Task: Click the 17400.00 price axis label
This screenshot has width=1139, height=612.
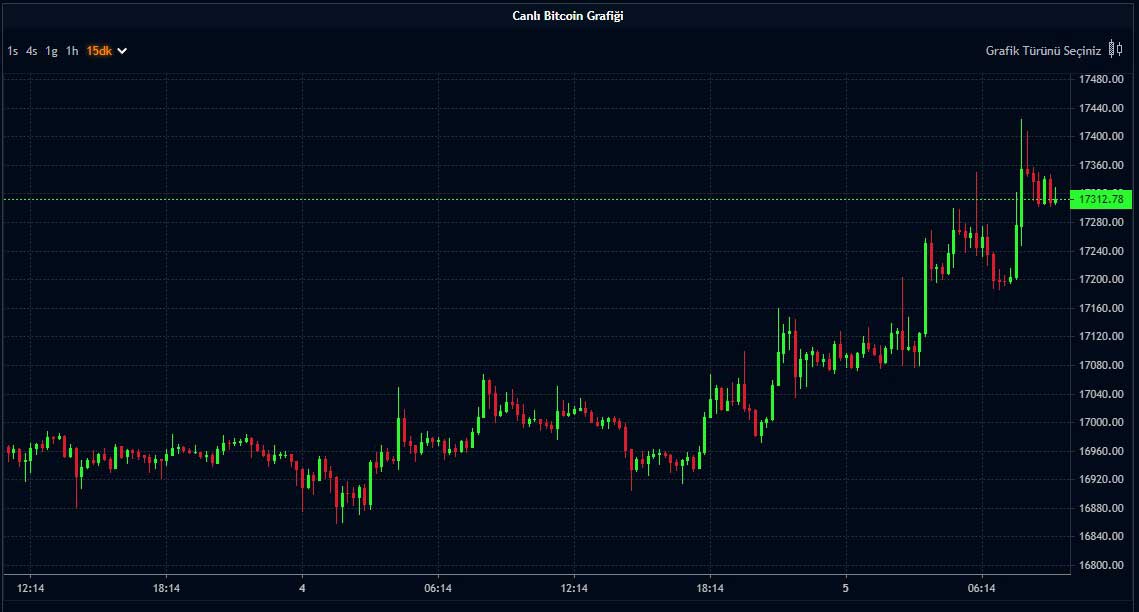Action: 1101,136
